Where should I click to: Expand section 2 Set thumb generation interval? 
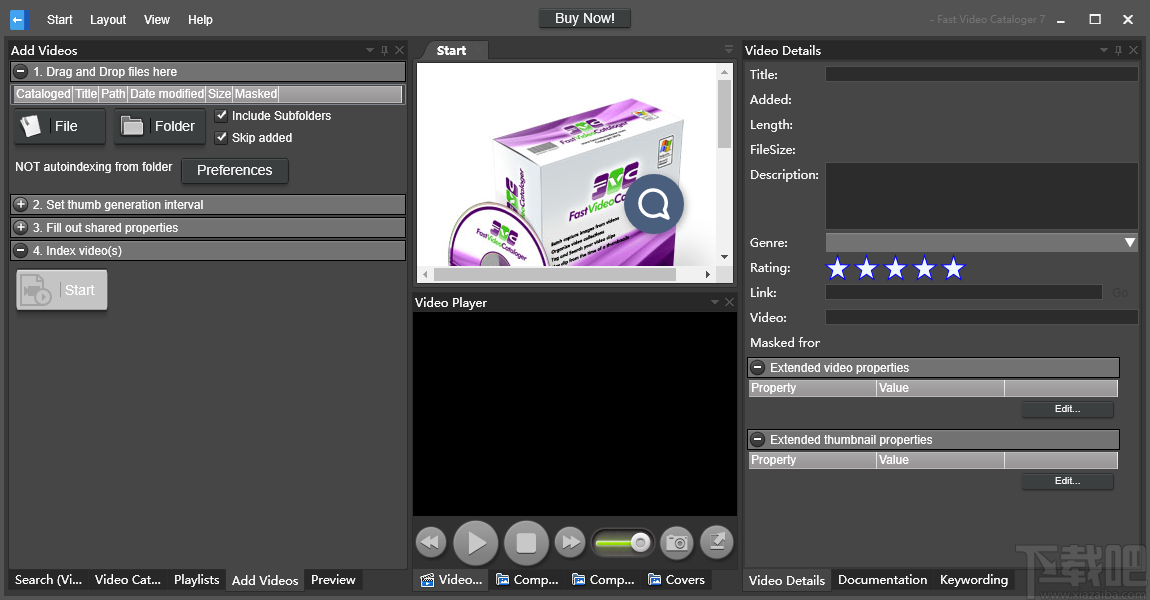click(20, 204)
